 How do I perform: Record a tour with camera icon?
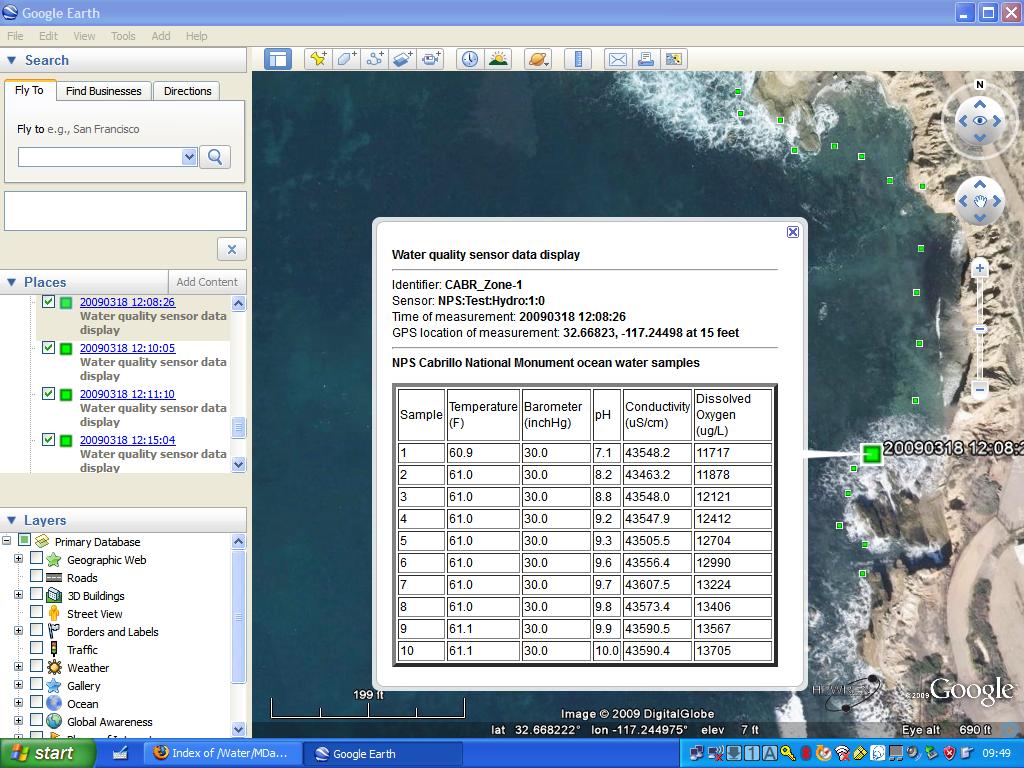click(431, 59)
